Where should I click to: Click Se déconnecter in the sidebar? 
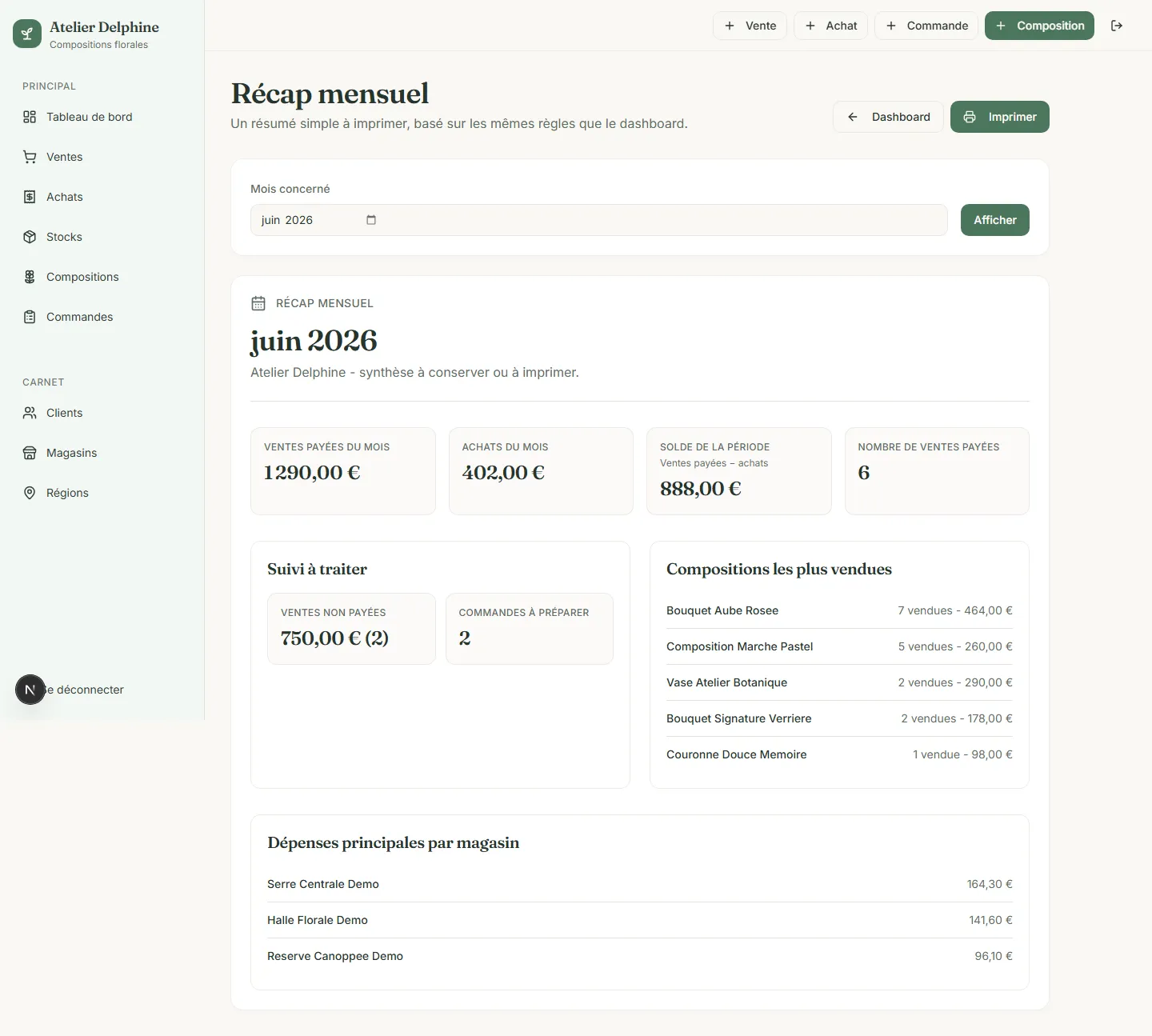point(84,690)
